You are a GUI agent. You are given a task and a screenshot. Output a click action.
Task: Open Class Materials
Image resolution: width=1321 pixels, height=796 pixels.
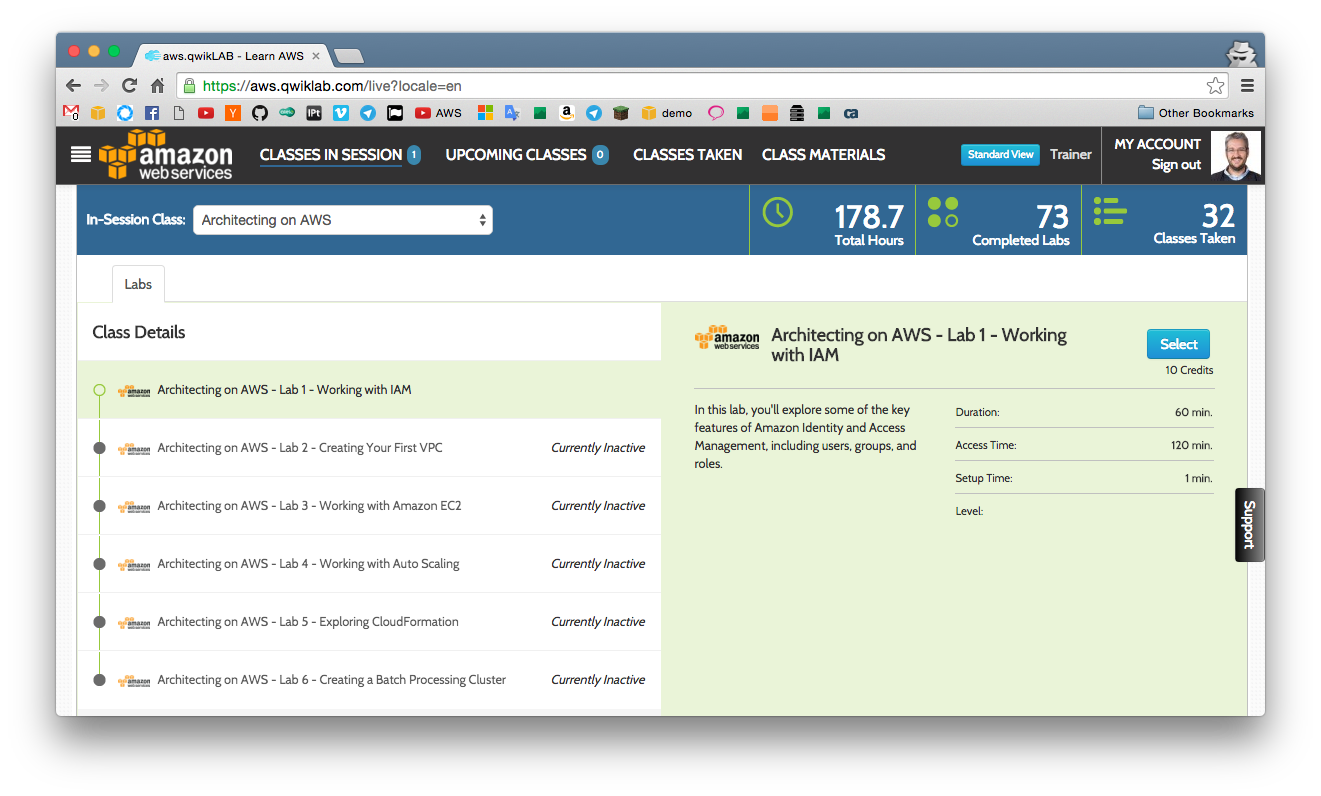point(823,155)
